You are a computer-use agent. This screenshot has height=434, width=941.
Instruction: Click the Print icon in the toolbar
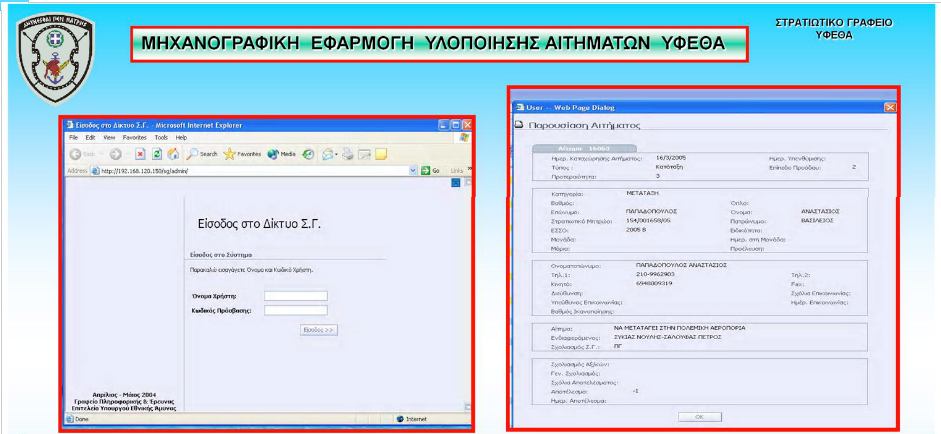(346, 154)
